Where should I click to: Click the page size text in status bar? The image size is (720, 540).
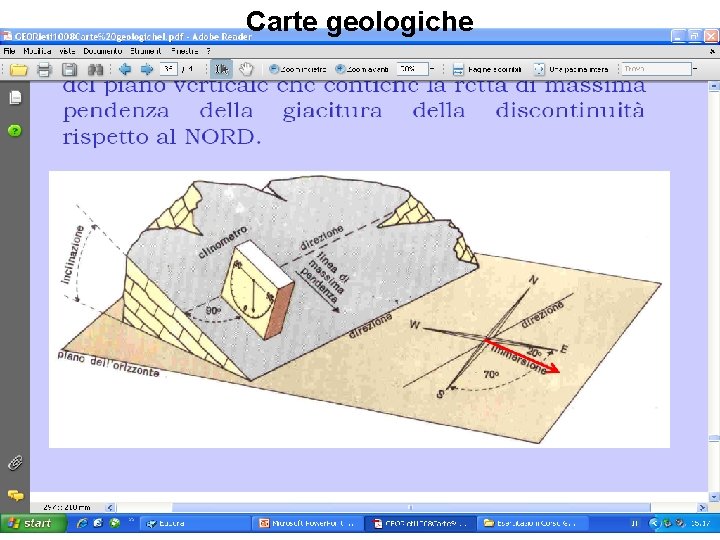(x=67, y=507)
